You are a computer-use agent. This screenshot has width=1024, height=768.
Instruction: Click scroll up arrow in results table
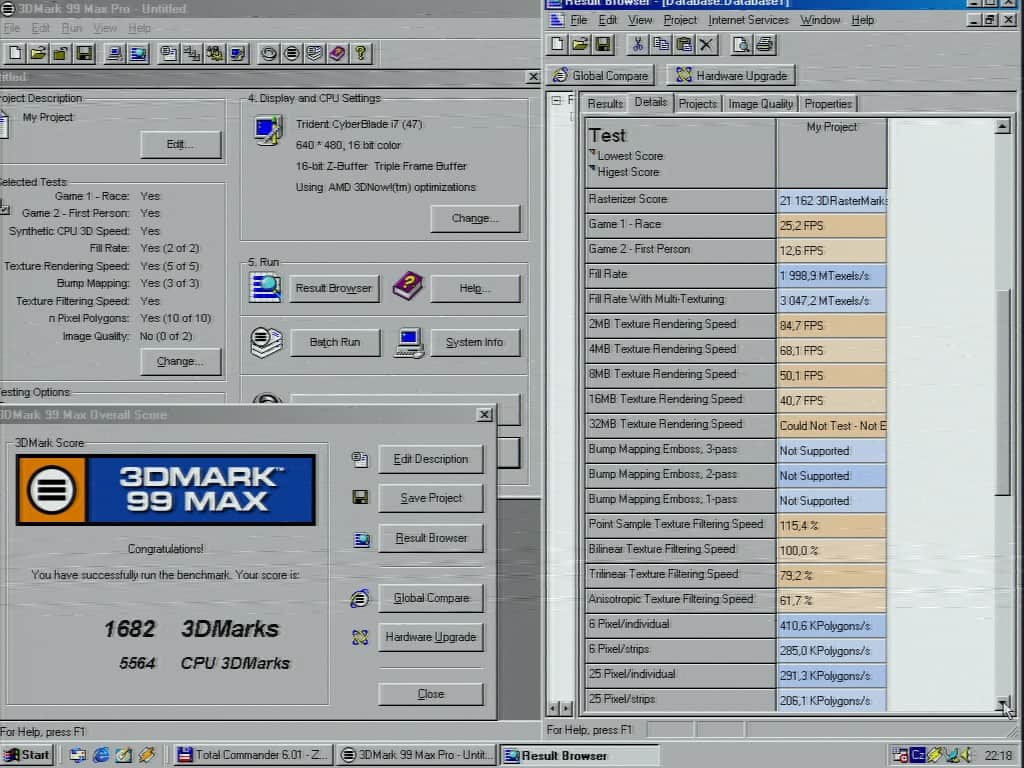pyautogui.click(x=1002, y=126)
